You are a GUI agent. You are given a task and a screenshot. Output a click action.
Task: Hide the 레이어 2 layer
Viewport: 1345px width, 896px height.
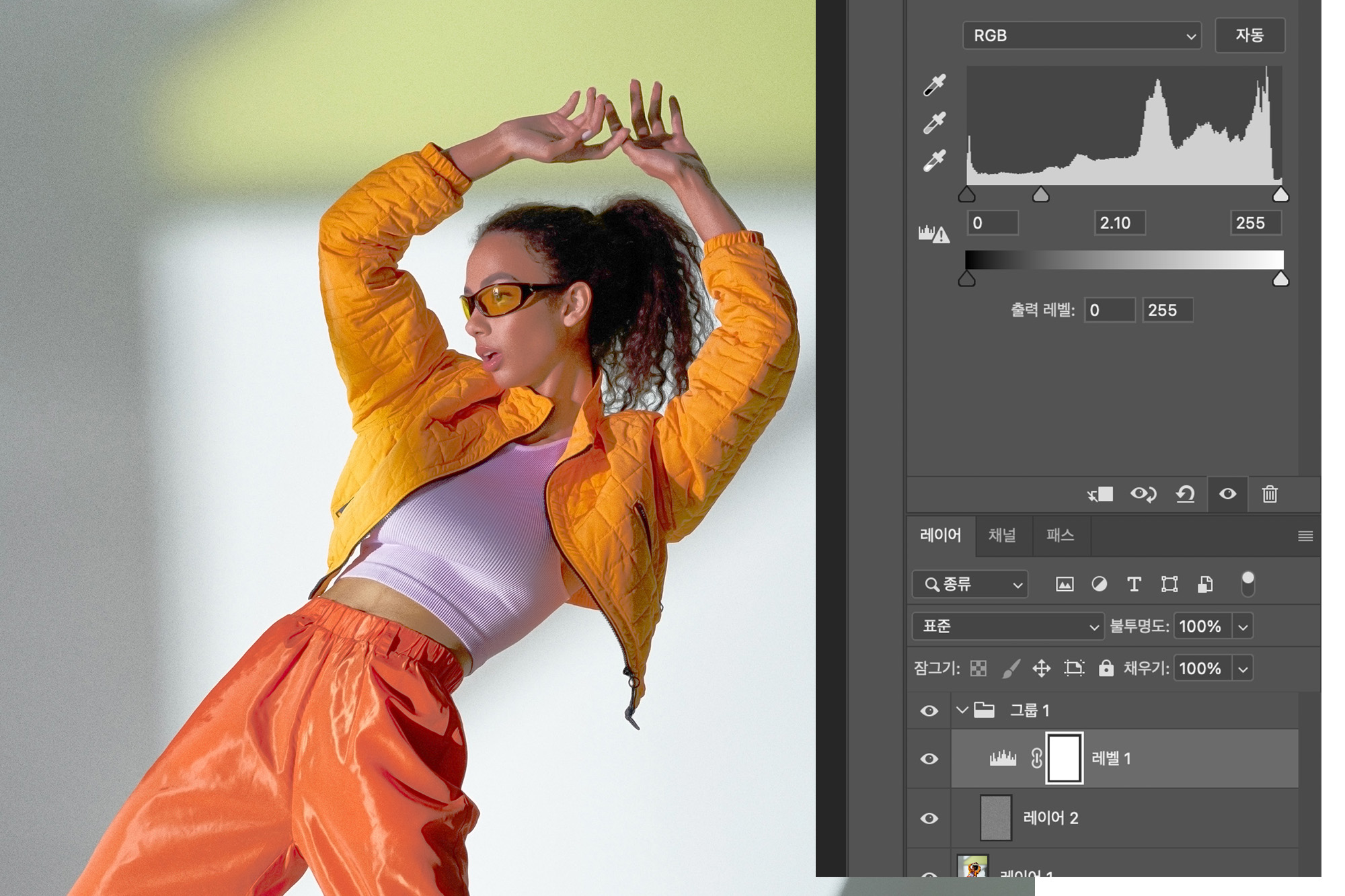[x=929, y=818]
